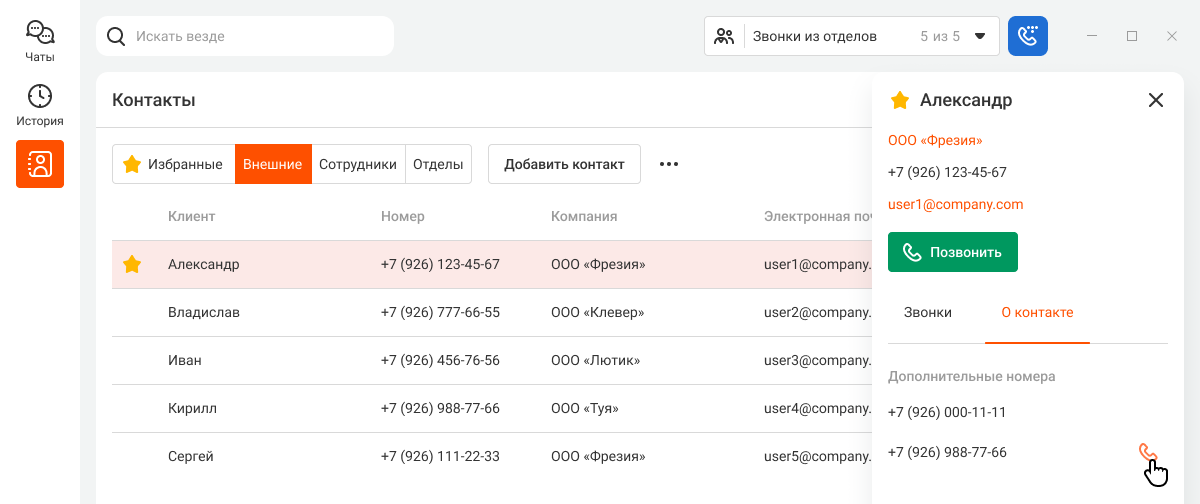Open the Звонки tab in contact panel

(928, 312)
